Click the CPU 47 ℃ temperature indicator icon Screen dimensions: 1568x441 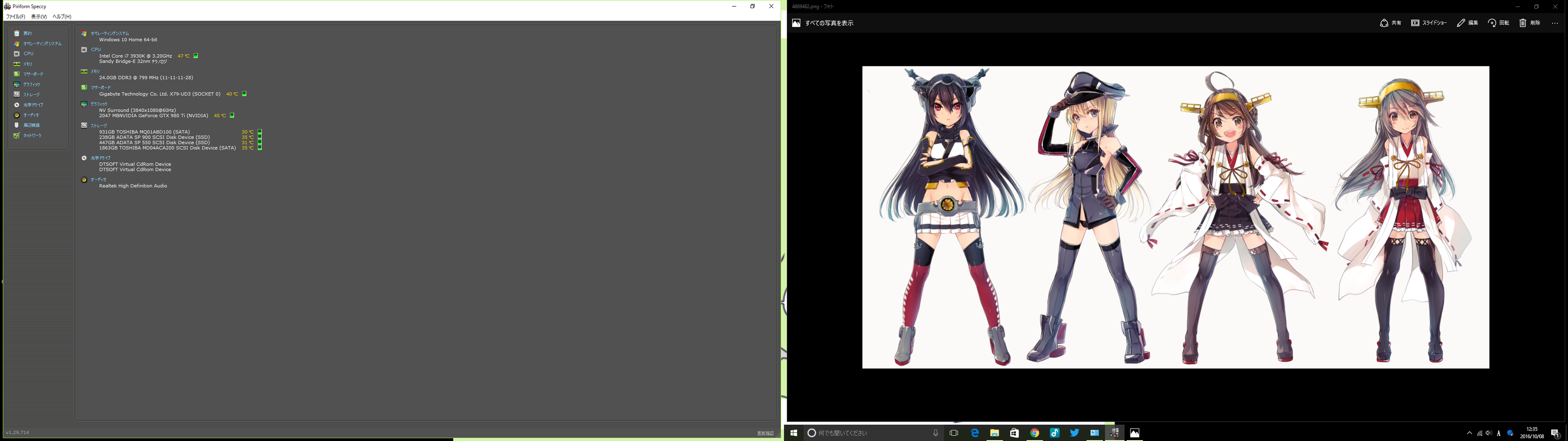click(x=196, y=56)
